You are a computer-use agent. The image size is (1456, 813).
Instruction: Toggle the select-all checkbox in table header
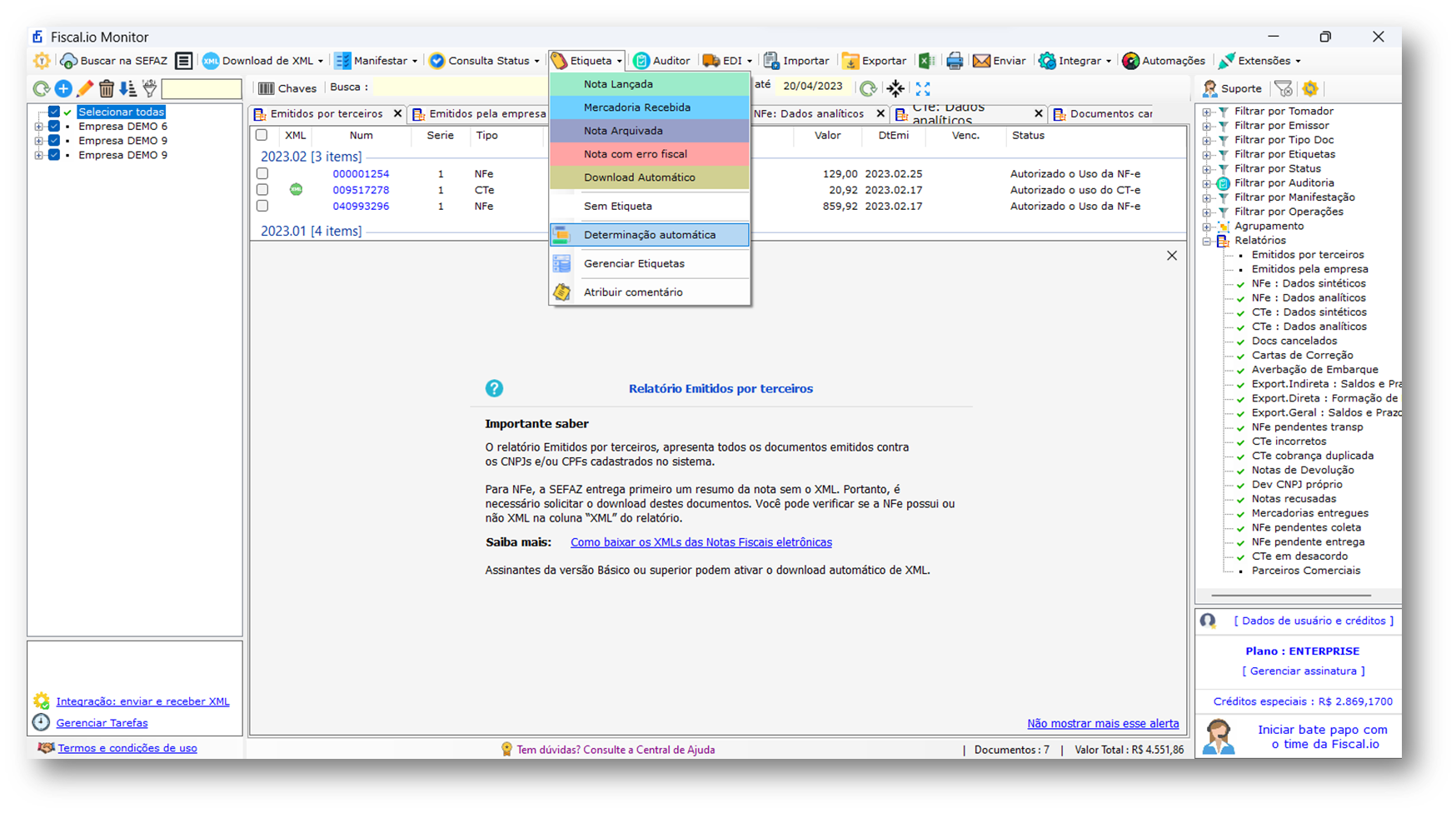pos(262,135)
